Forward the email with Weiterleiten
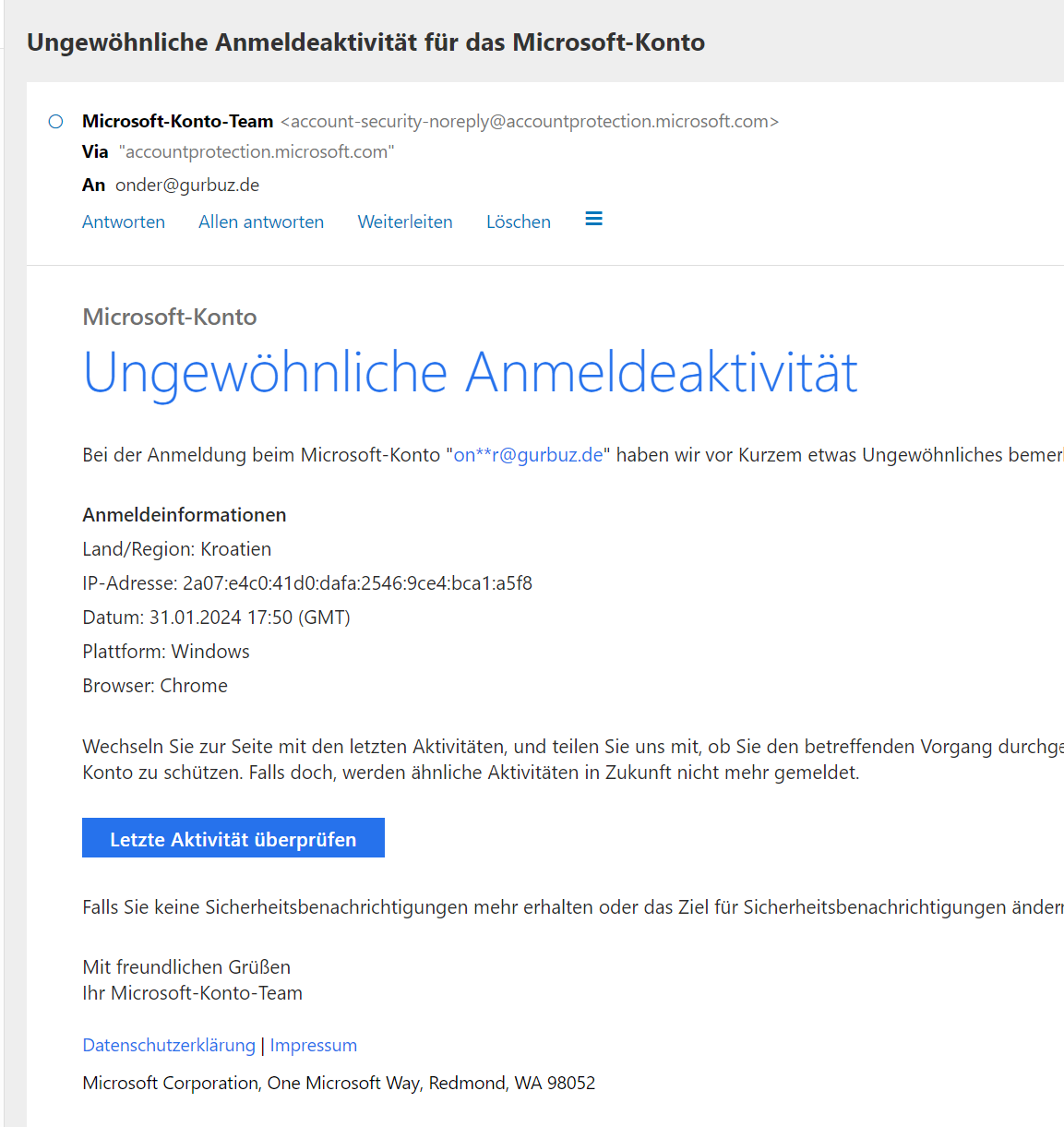Screen dimensions: 1064x1127 (x=405, y=222)
